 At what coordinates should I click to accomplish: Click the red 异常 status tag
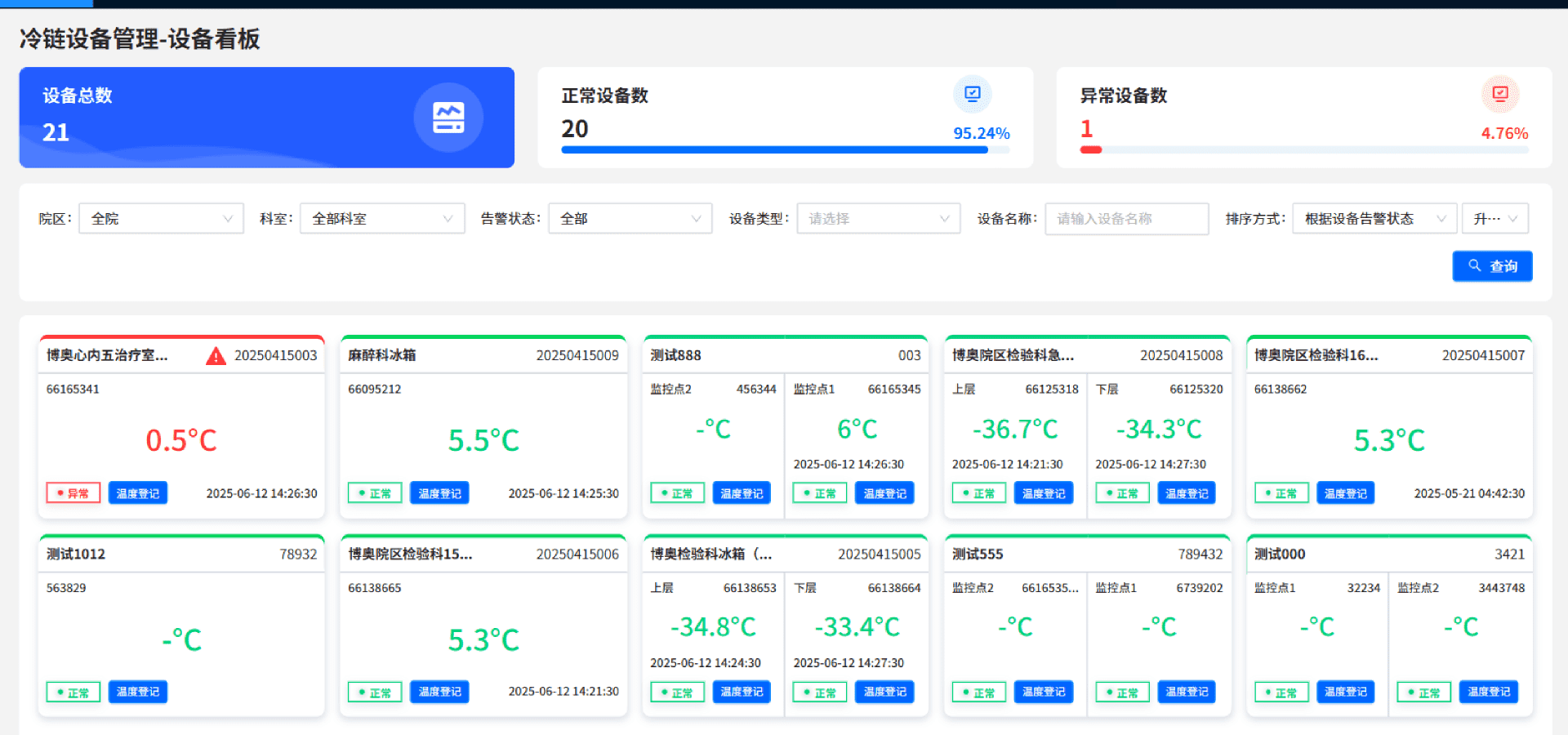coord(73,493)
